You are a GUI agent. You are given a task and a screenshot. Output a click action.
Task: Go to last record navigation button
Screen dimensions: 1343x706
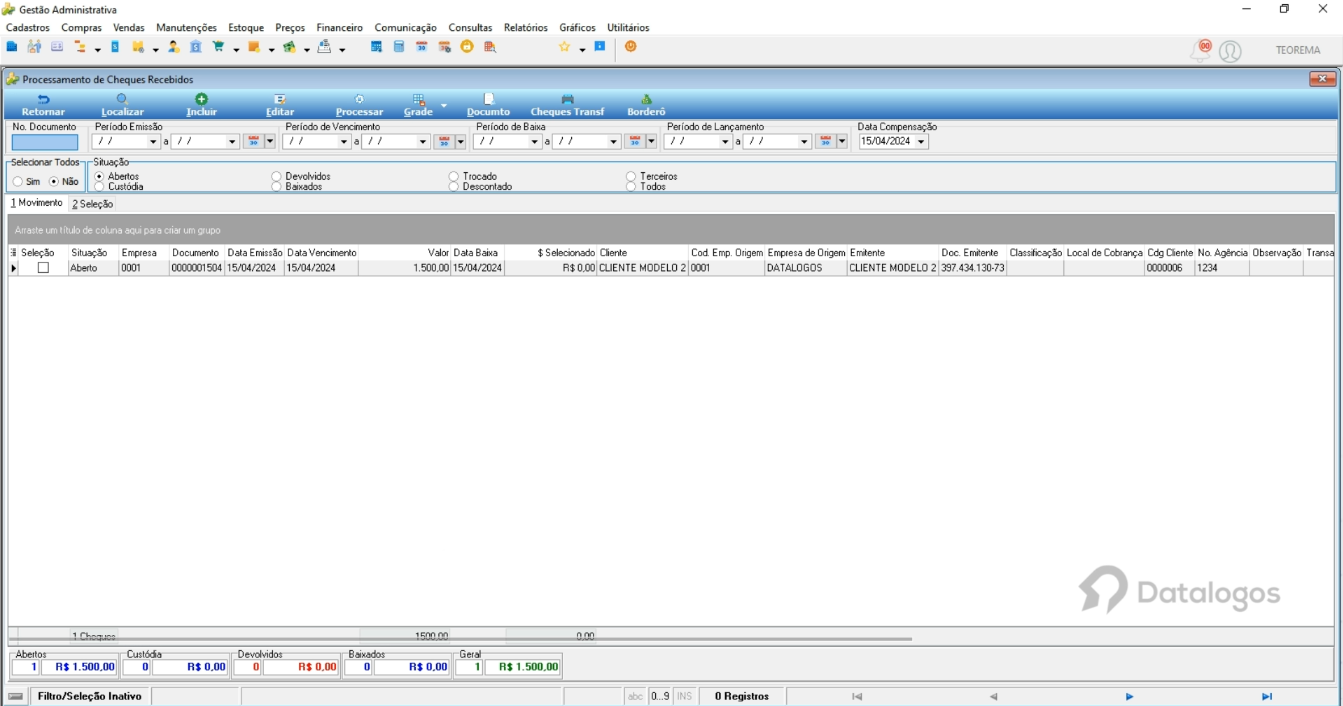(x=1267, y=696)
